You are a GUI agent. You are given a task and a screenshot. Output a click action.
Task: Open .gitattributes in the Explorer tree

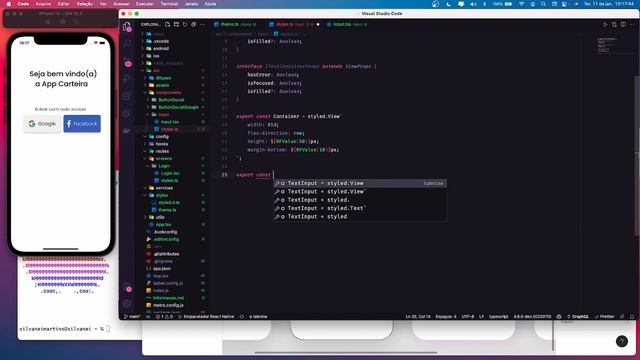coord(166,254)
